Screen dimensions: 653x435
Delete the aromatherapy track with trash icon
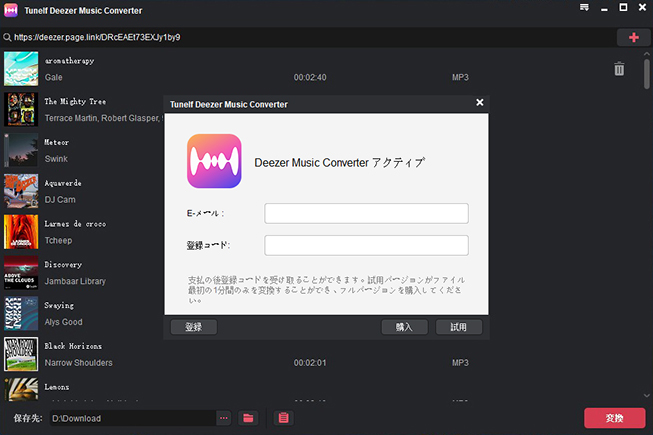[x=619, y=69]
